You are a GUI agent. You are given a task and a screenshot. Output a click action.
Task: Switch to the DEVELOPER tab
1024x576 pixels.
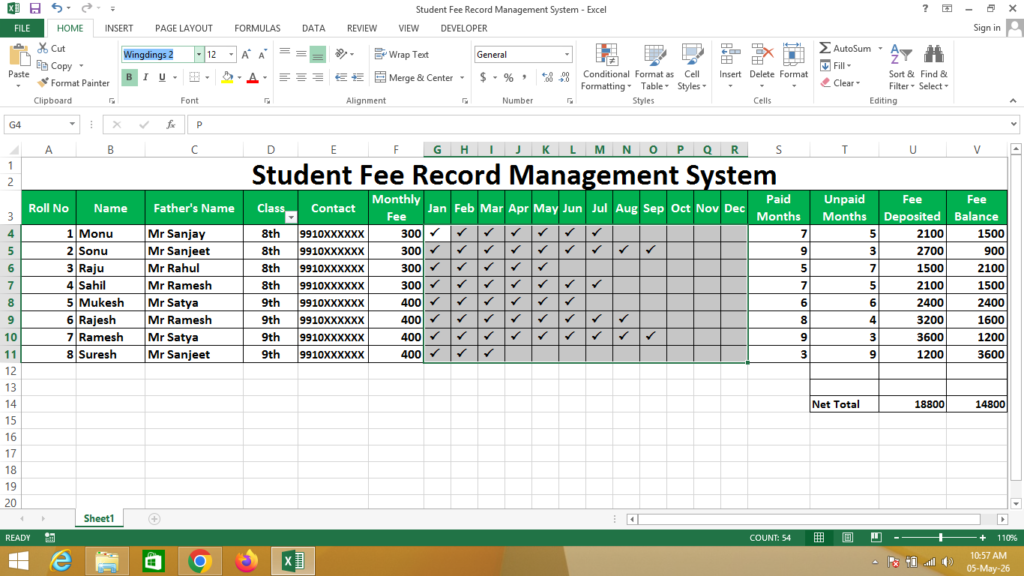tap(464, 28)
